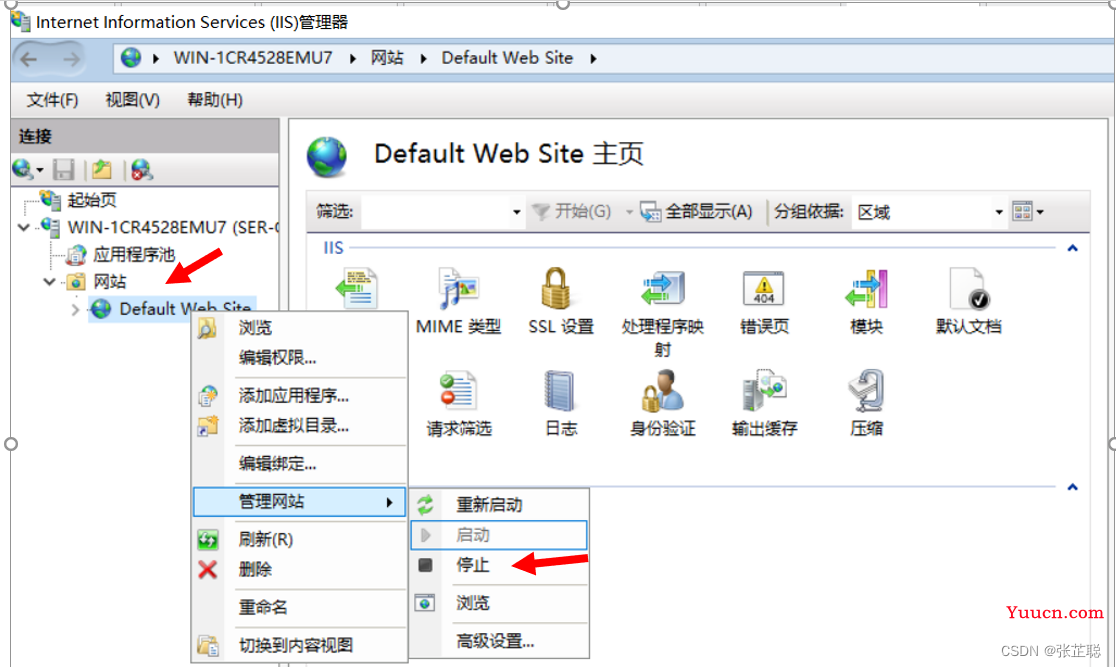Viewport: 1116px width, 667px height.
Task: Select 应用程序池 in the connections tree
Action: coord(135,254)
